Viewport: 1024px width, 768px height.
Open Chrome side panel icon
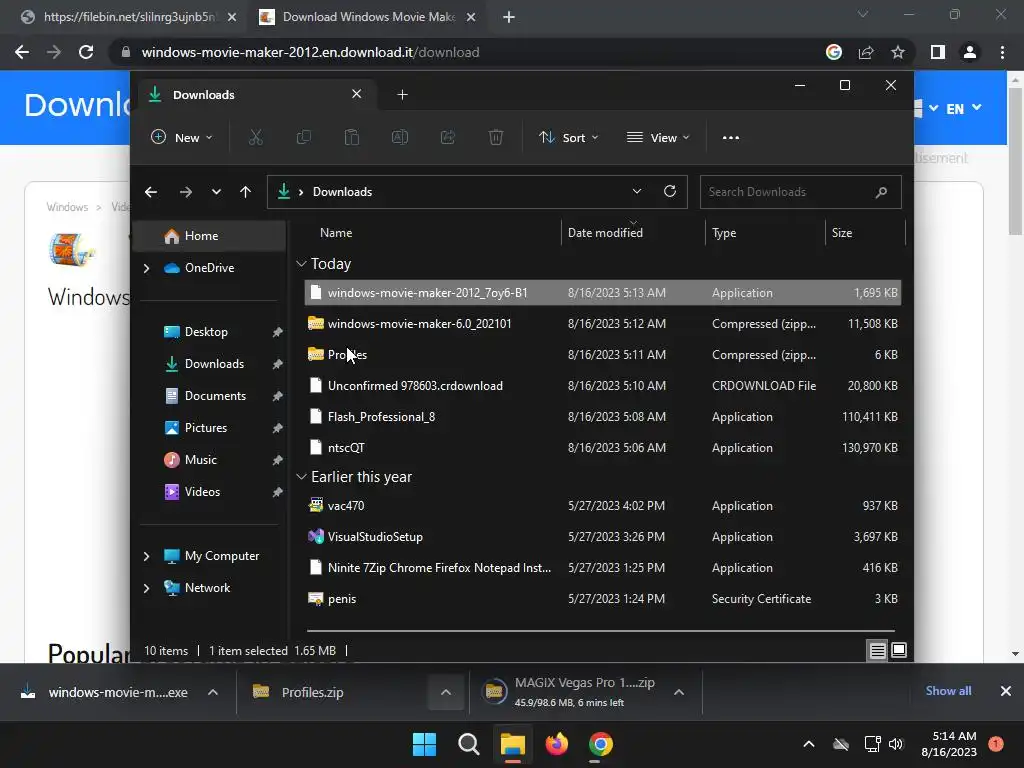tap(938, 52)
